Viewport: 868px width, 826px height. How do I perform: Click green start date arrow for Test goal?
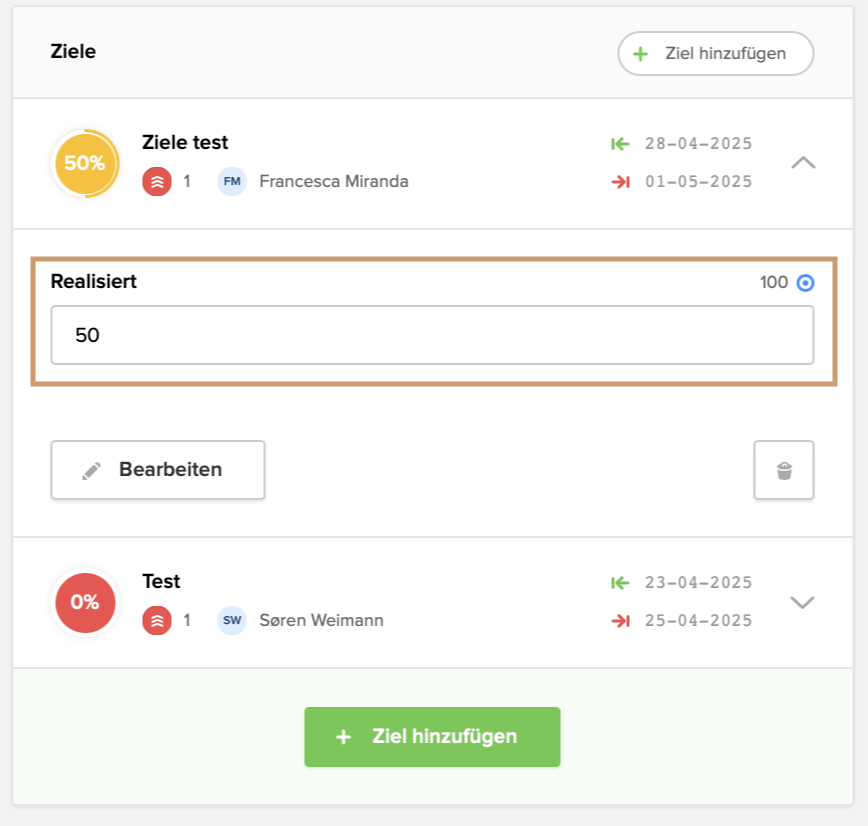coord(620,583)
